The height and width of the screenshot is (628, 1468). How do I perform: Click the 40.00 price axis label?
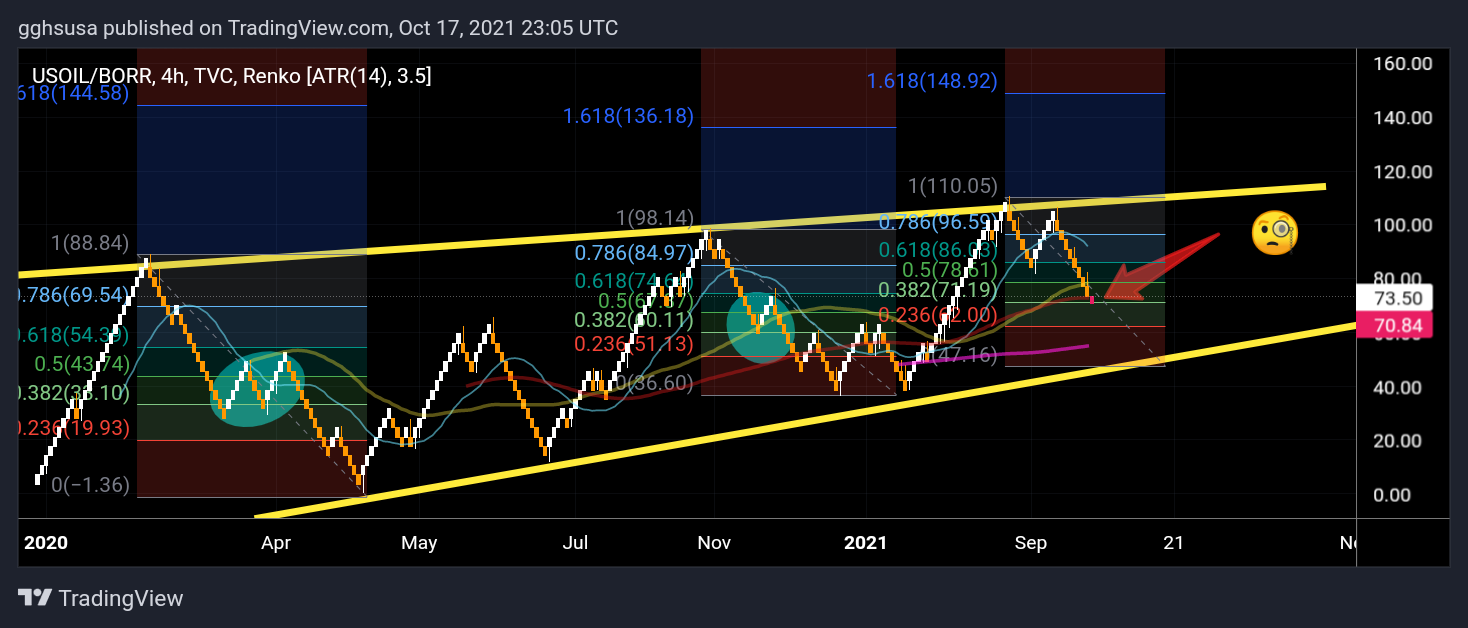(x=1397, y=387)
